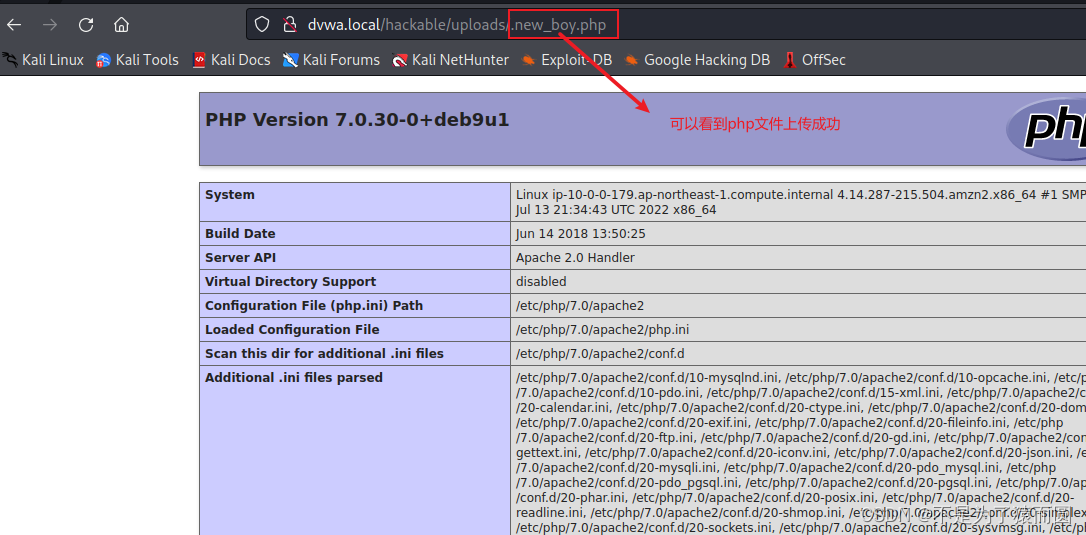Open the Kali Docs bookmark
Screen dimensions: 1086x535
click(x=231, y=60)
